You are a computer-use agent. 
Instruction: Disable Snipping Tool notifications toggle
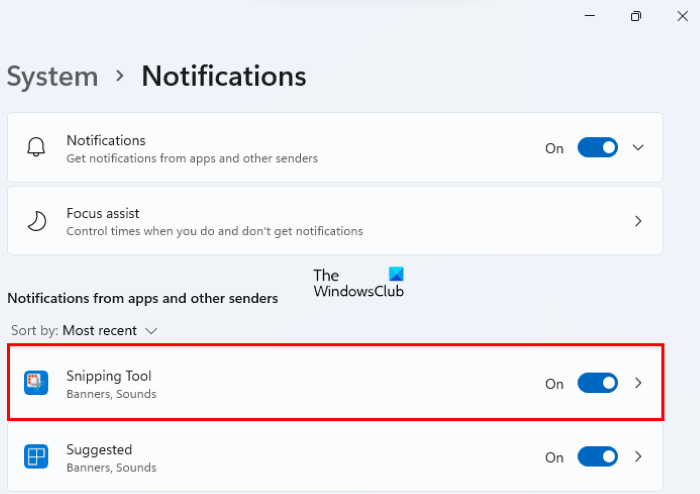pos(597,383)
